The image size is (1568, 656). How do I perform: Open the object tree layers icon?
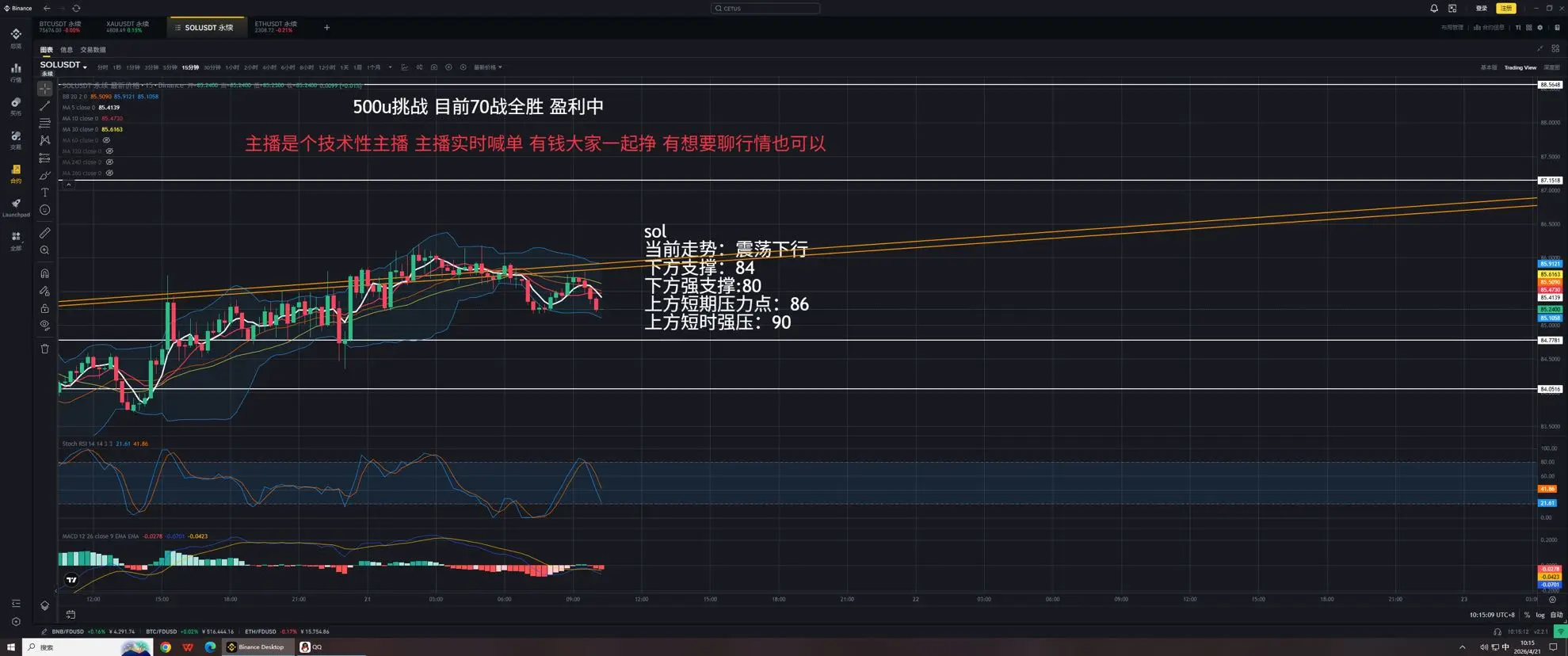(x=44, y=606)
